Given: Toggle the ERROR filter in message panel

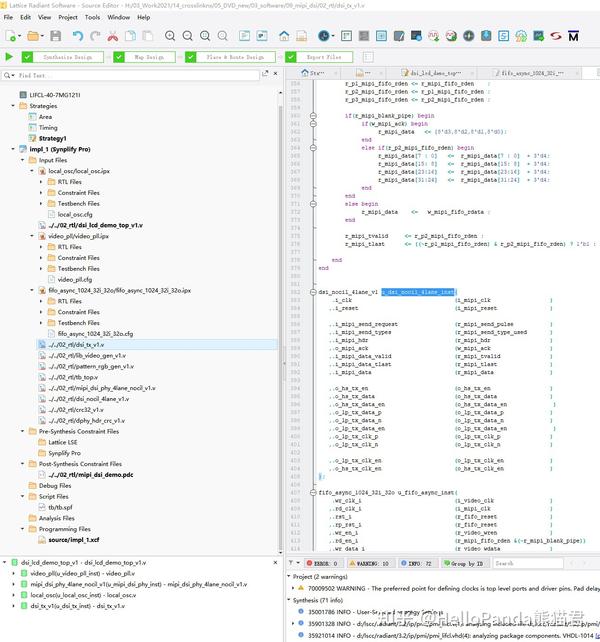Looking at the screenshot, I should [x=322, y=563].
